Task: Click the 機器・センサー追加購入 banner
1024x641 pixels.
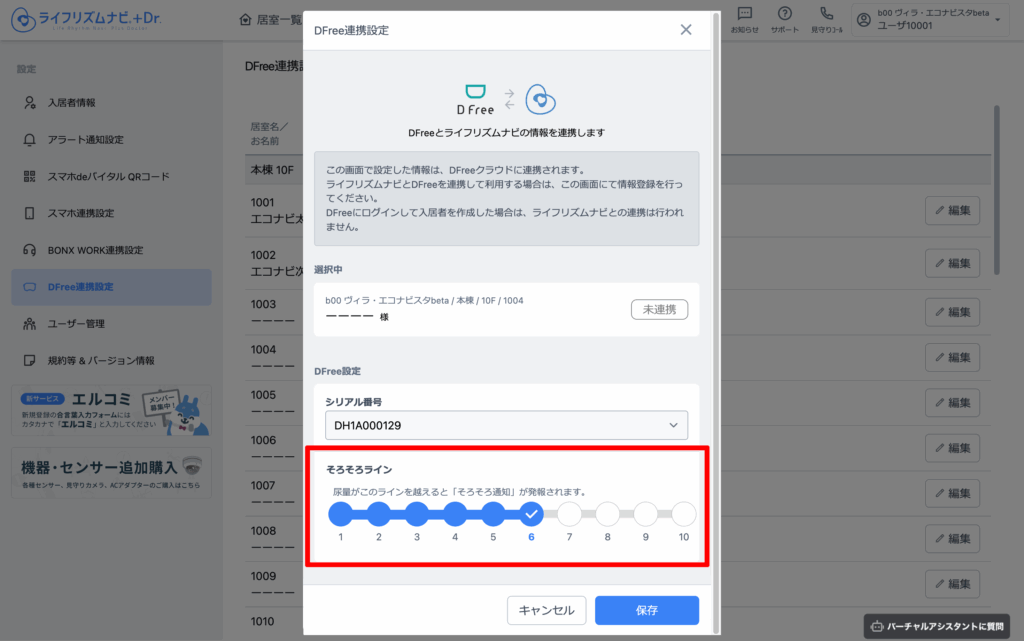Action: [x=111, y=473]
